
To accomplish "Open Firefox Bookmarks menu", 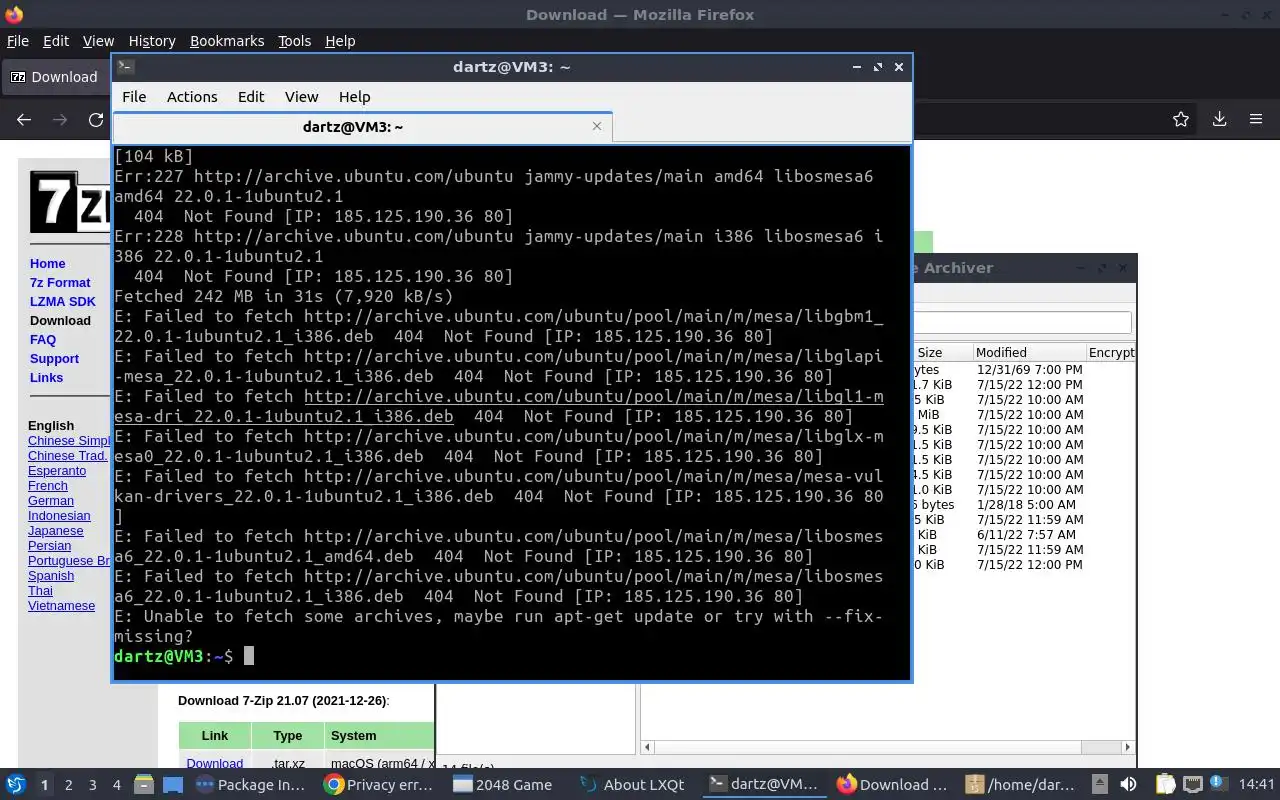I will [x=227, y=41].
